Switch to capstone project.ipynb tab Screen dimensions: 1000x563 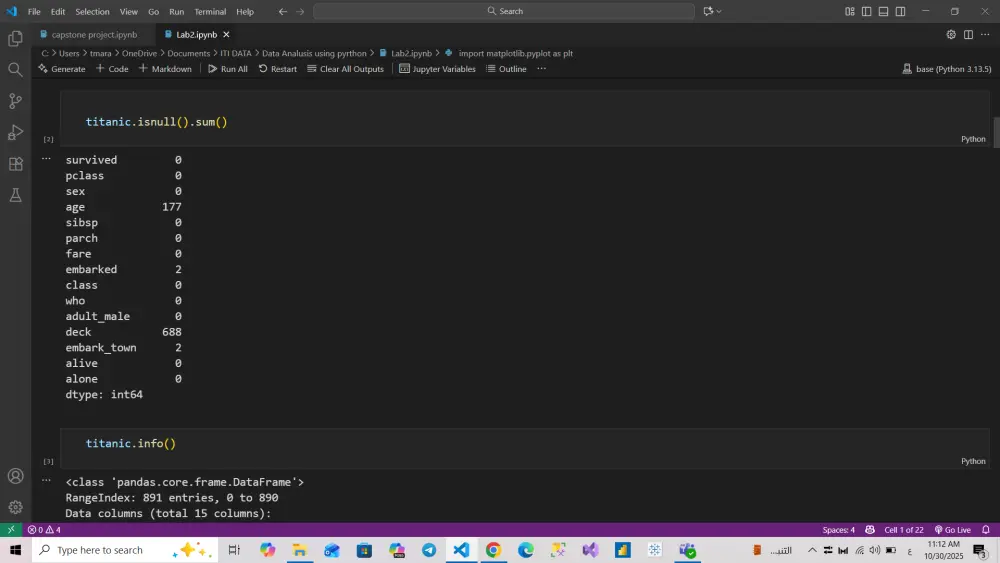click(94, 34)
